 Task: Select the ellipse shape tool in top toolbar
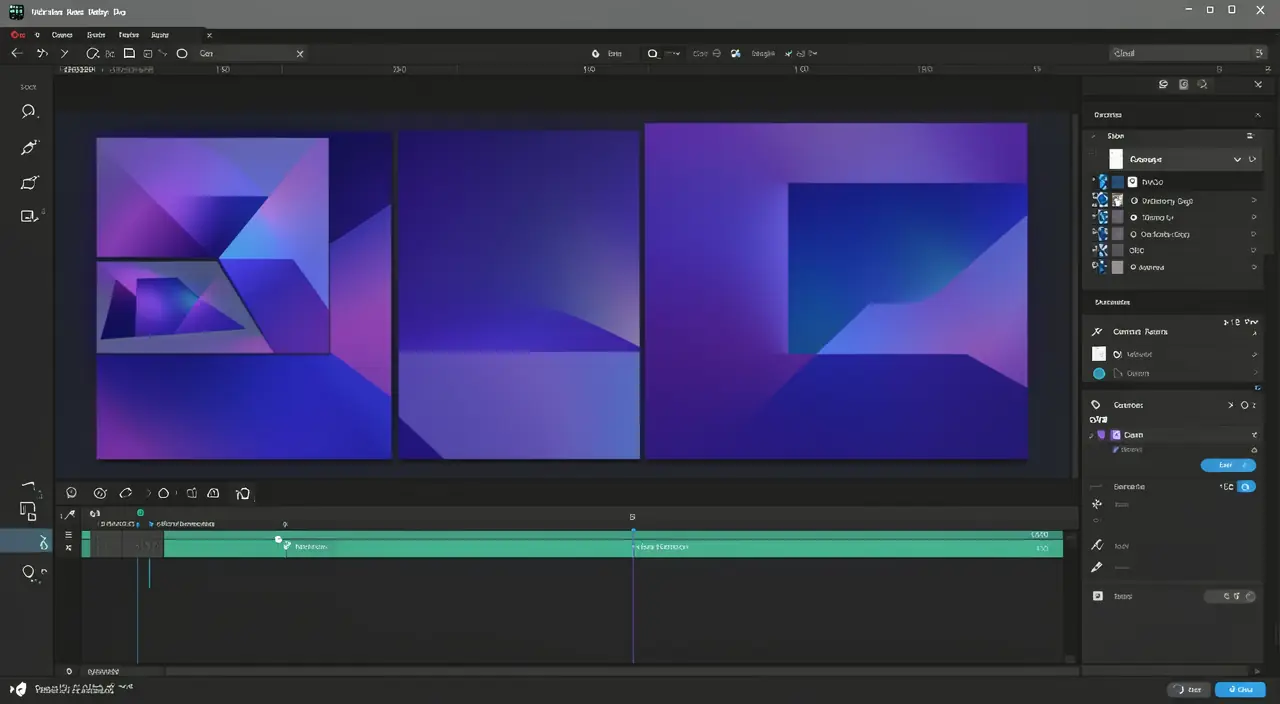point(182,53)
